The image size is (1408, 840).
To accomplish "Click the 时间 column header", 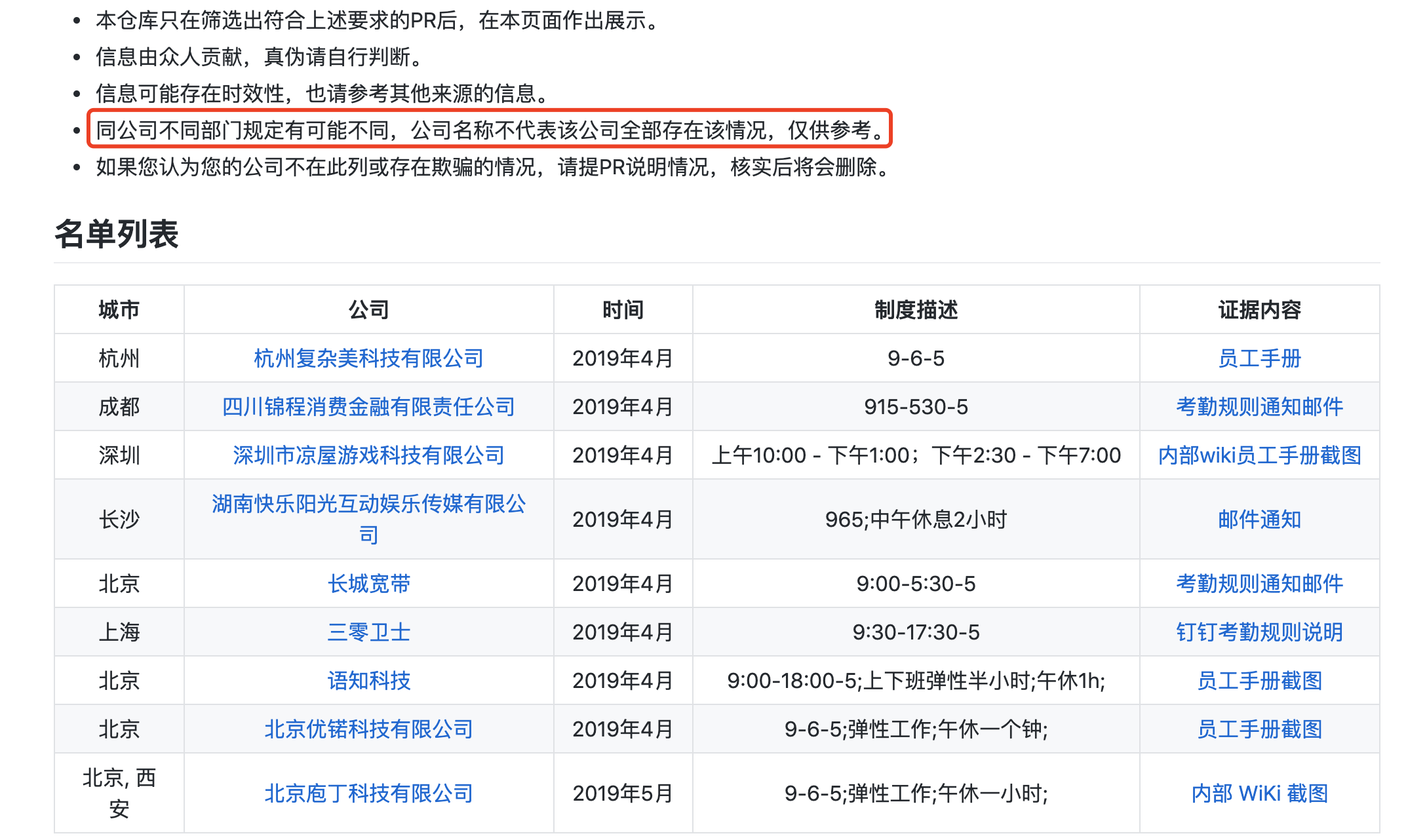I will click(x=623, y=309).
